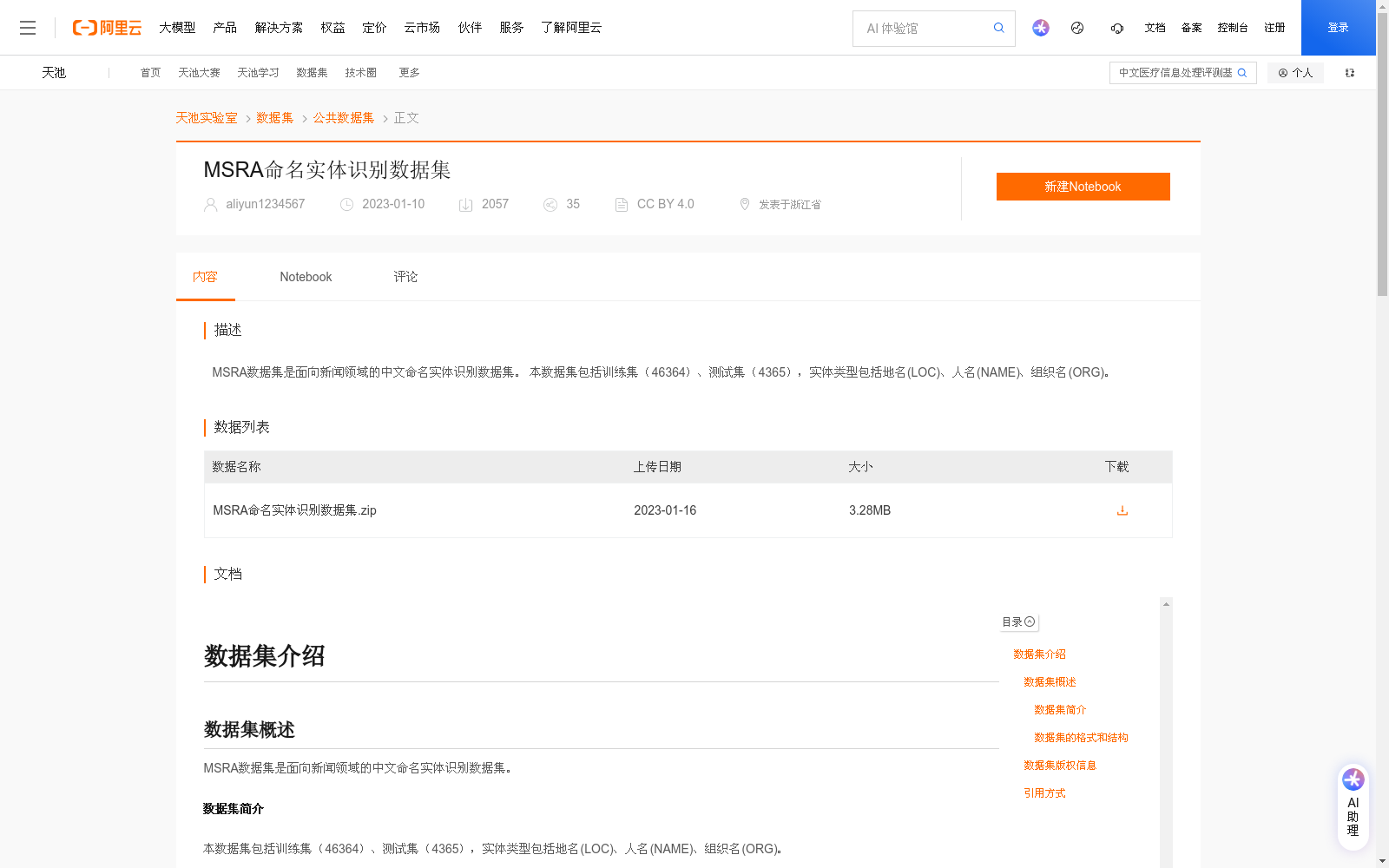
Task: Click the 2023-01-16 upload date cell
Action: (665, 510)
